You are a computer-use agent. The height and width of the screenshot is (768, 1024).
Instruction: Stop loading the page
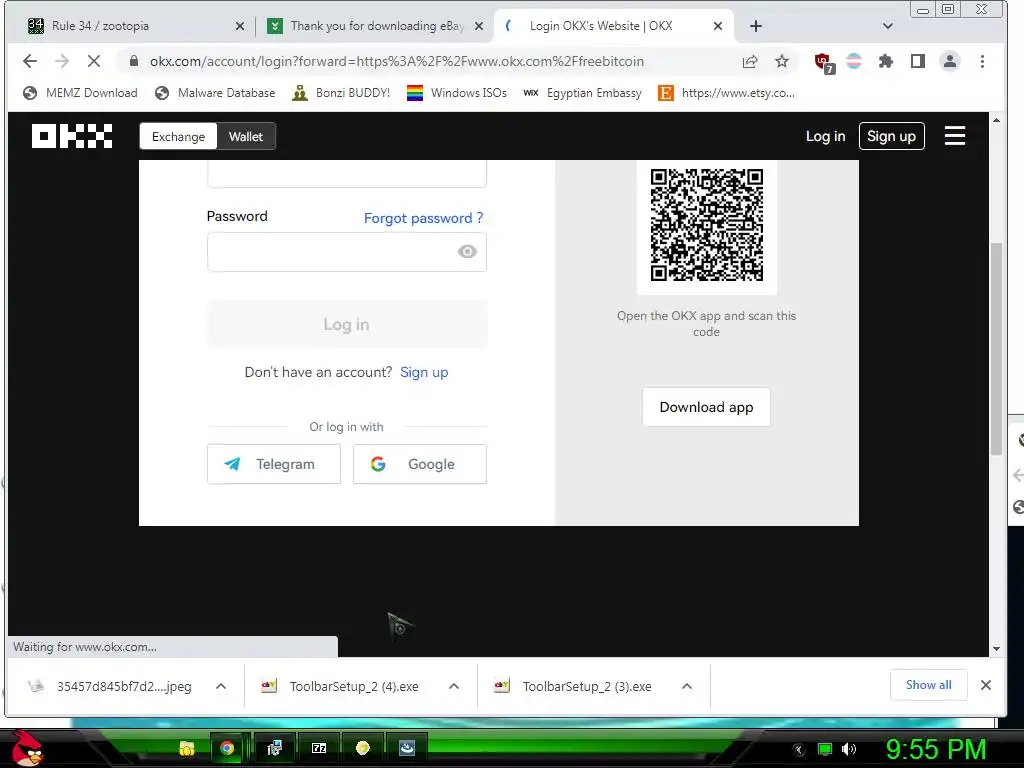tap(93, 61)
